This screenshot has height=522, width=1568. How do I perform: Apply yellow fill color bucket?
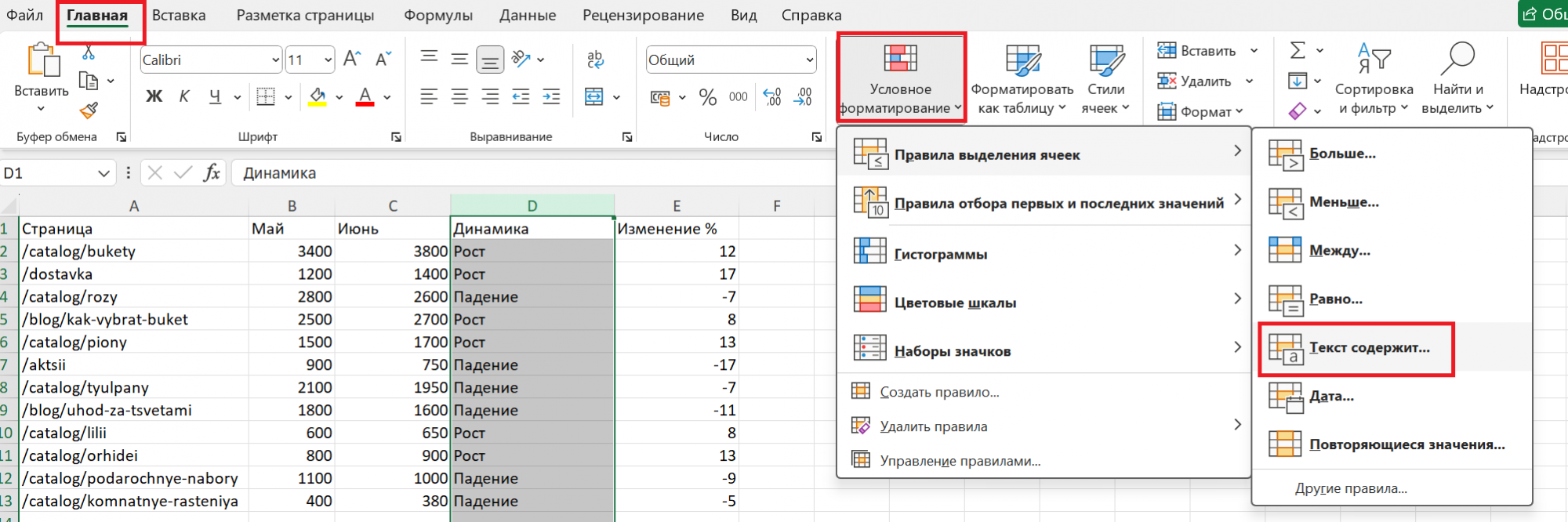318,97
